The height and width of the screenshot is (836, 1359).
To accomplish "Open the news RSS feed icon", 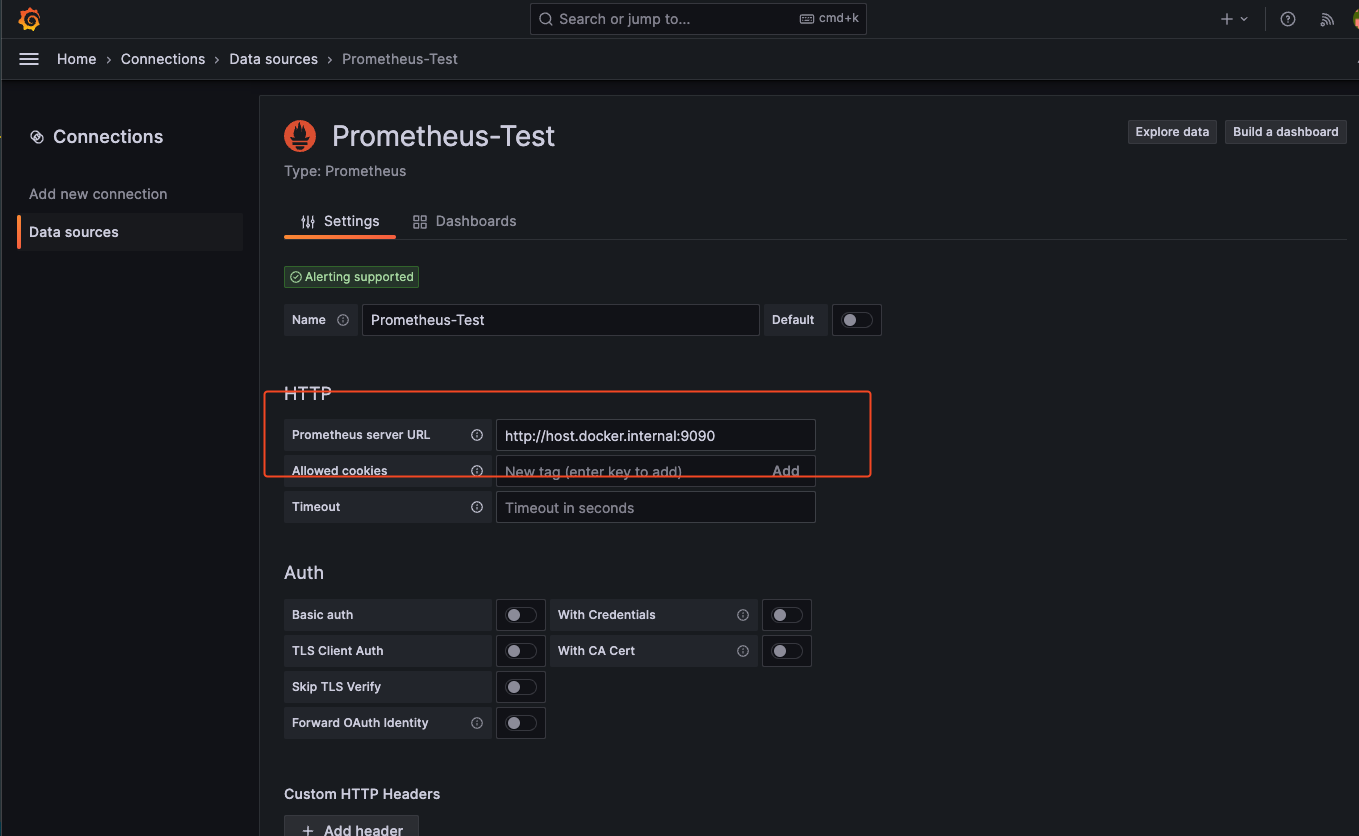I will tap(1327, 19).
